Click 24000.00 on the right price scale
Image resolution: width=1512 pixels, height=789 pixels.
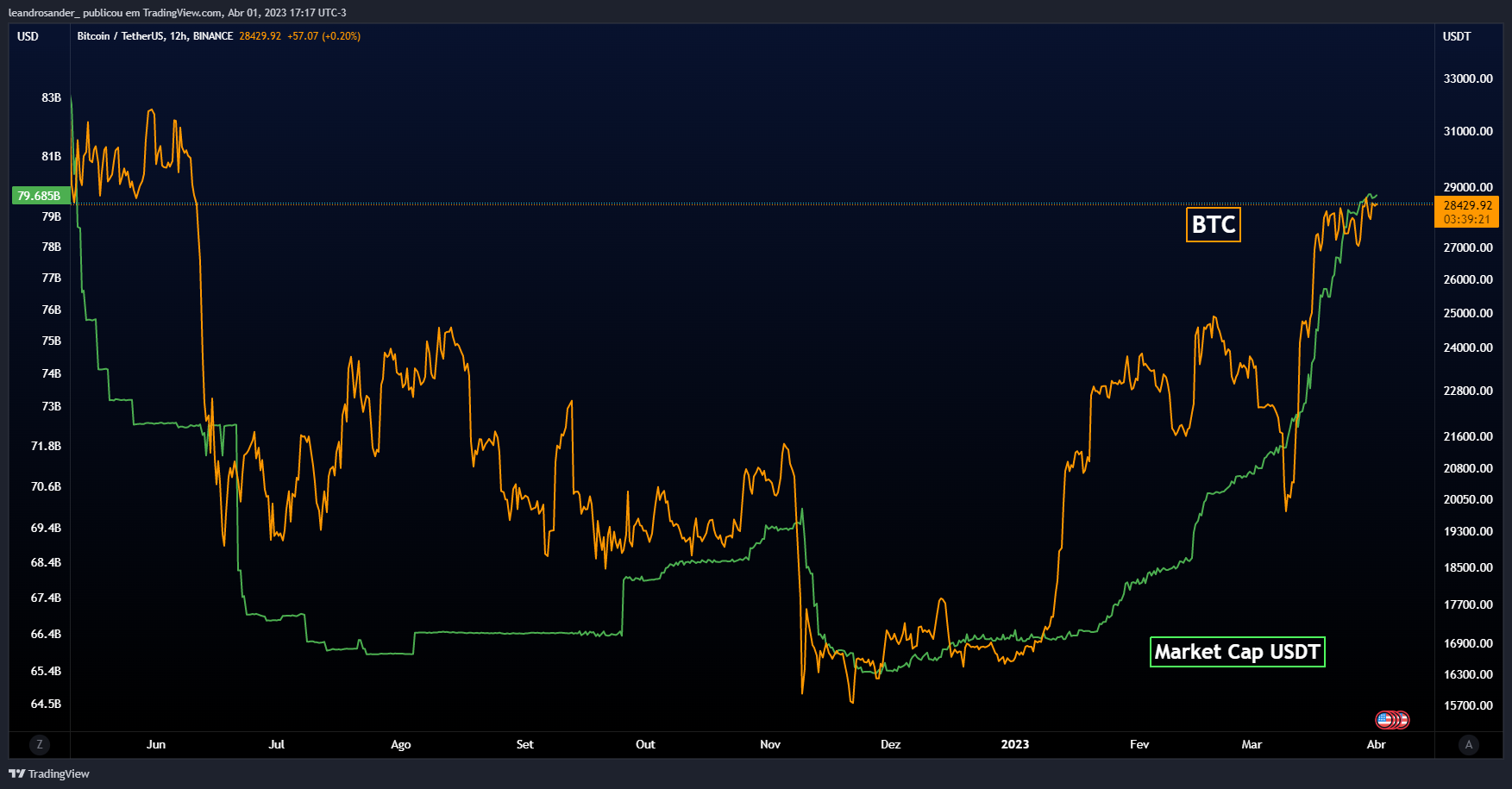1468,348
